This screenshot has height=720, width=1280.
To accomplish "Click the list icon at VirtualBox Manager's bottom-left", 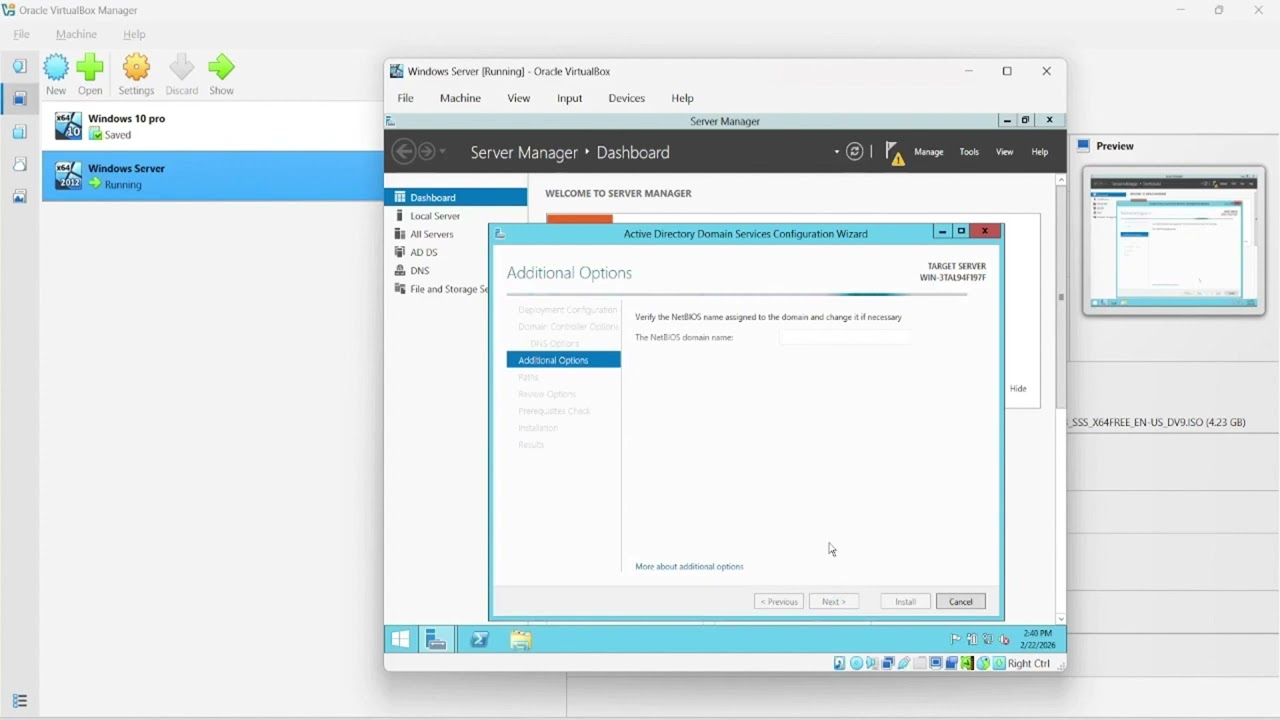I will click(x=19, y=701).
